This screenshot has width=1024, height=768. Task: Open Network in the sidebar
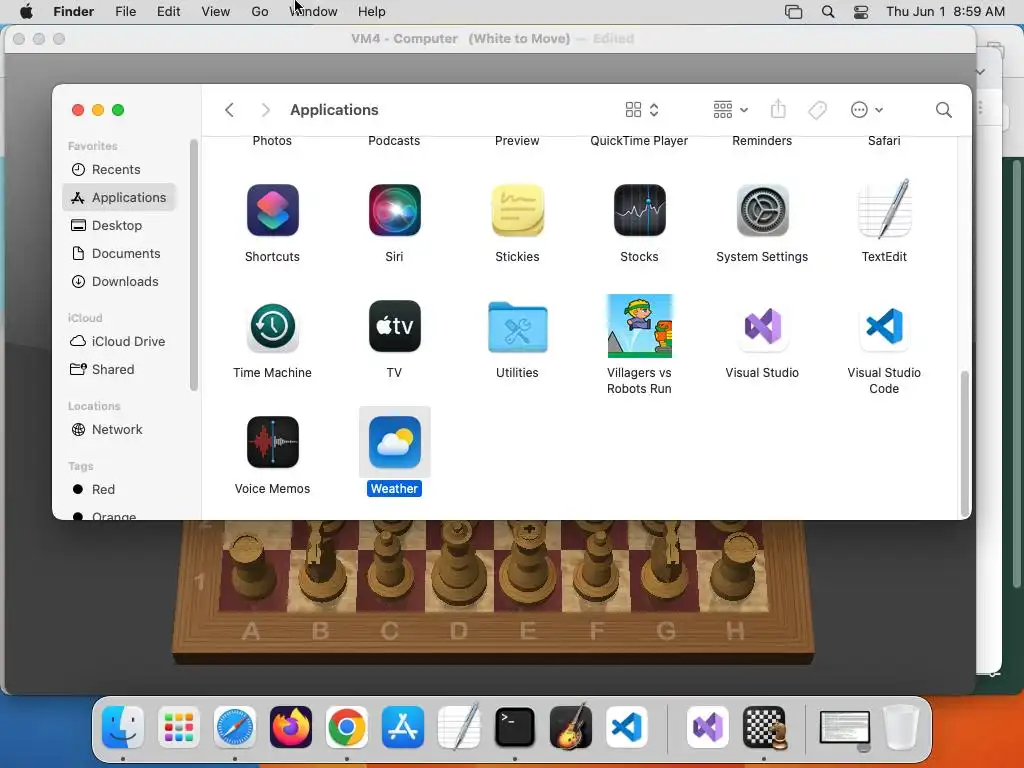pos(106,430)
